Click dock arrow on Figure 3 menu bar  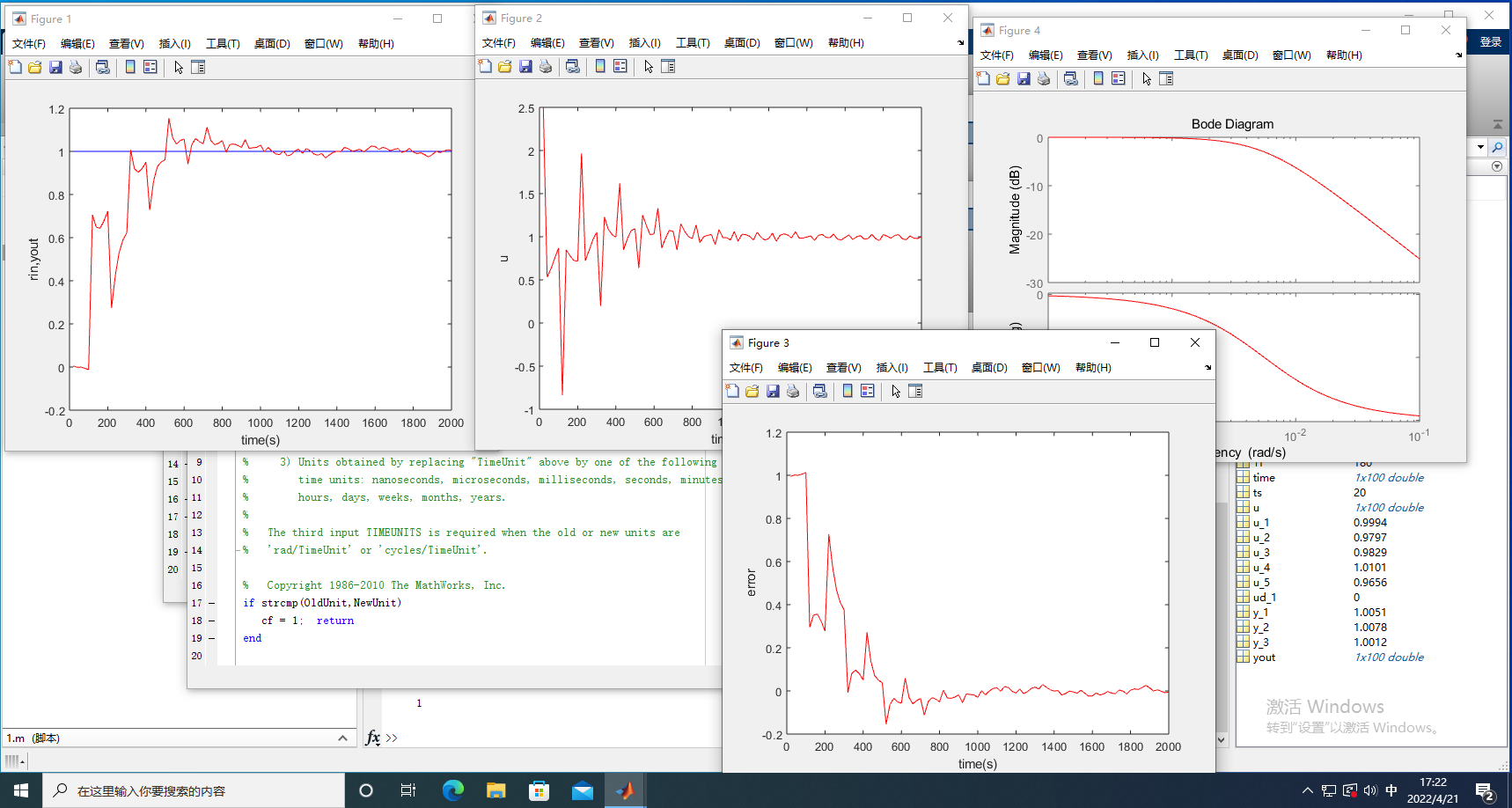(x=1207, y=367)
